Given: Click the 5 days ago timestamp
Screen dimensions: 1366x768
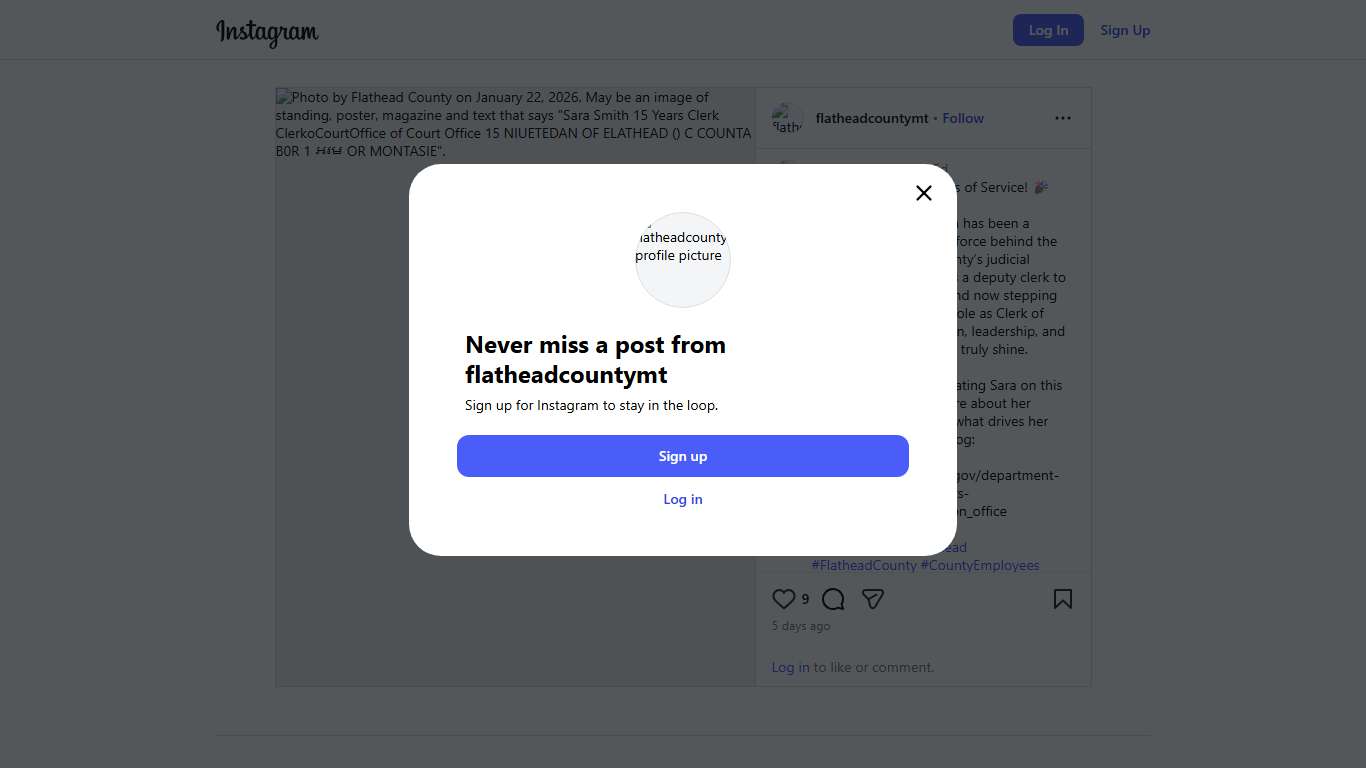Looking at the screenshot, I should tap(801, 626).
